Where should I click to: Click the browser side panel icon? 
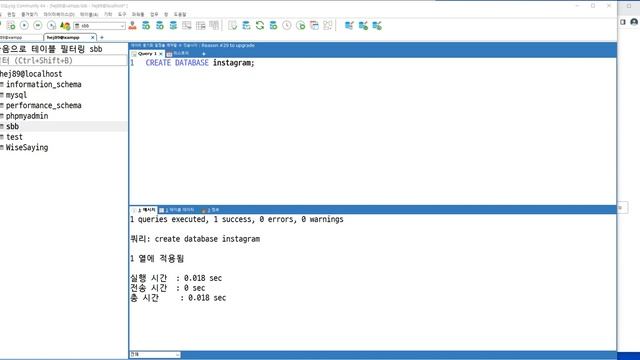pyautogui.click(x=623, y=22)
